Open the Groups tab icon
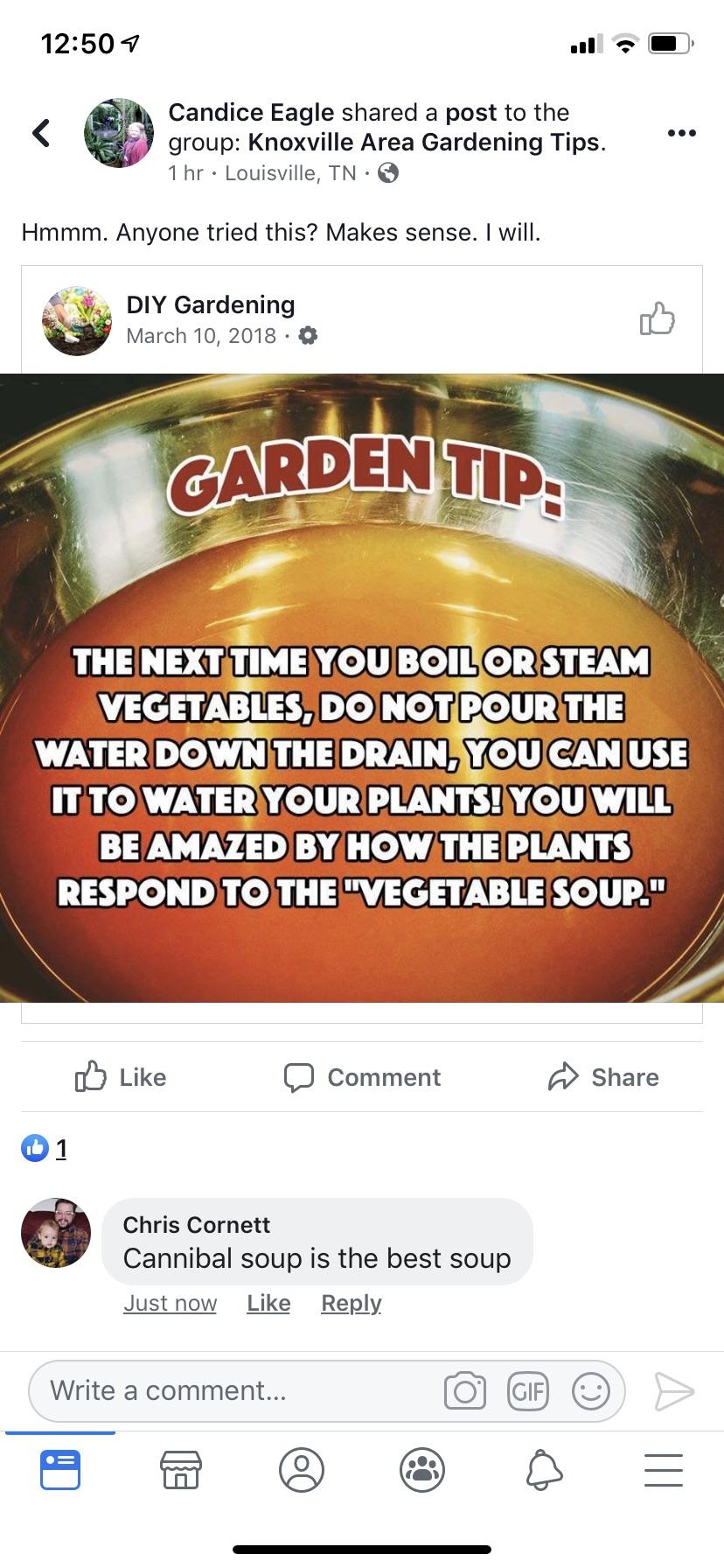Viewport: 724px width, 1568px height. click(422, 1470)
